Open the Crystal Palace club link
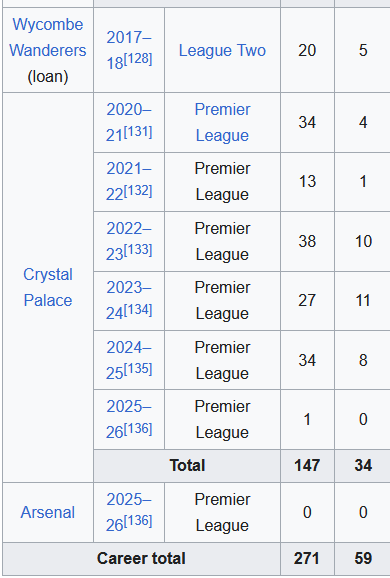The width and height of the screenshot is (390, 578). (48, 287)
